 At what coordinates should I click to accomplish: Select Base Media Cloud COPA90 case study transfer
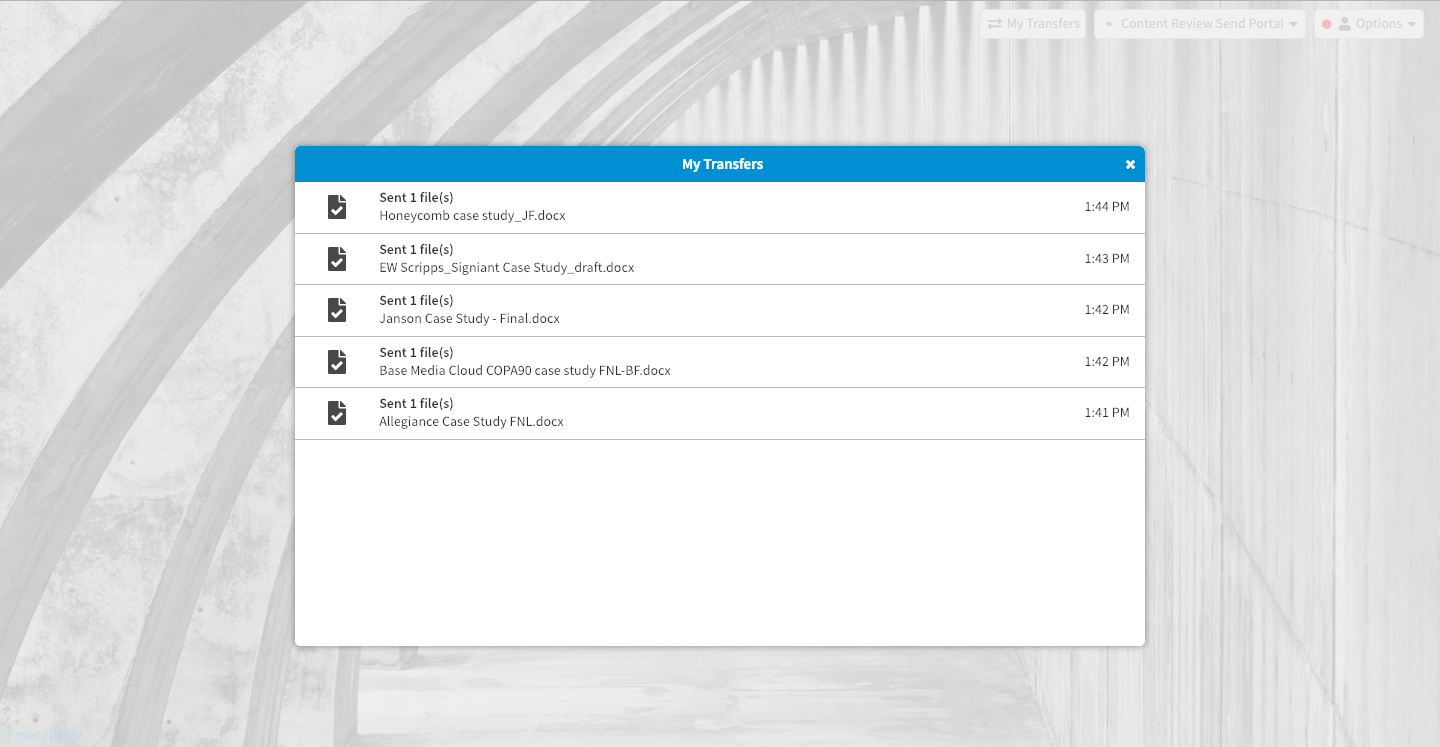point(720,362)
